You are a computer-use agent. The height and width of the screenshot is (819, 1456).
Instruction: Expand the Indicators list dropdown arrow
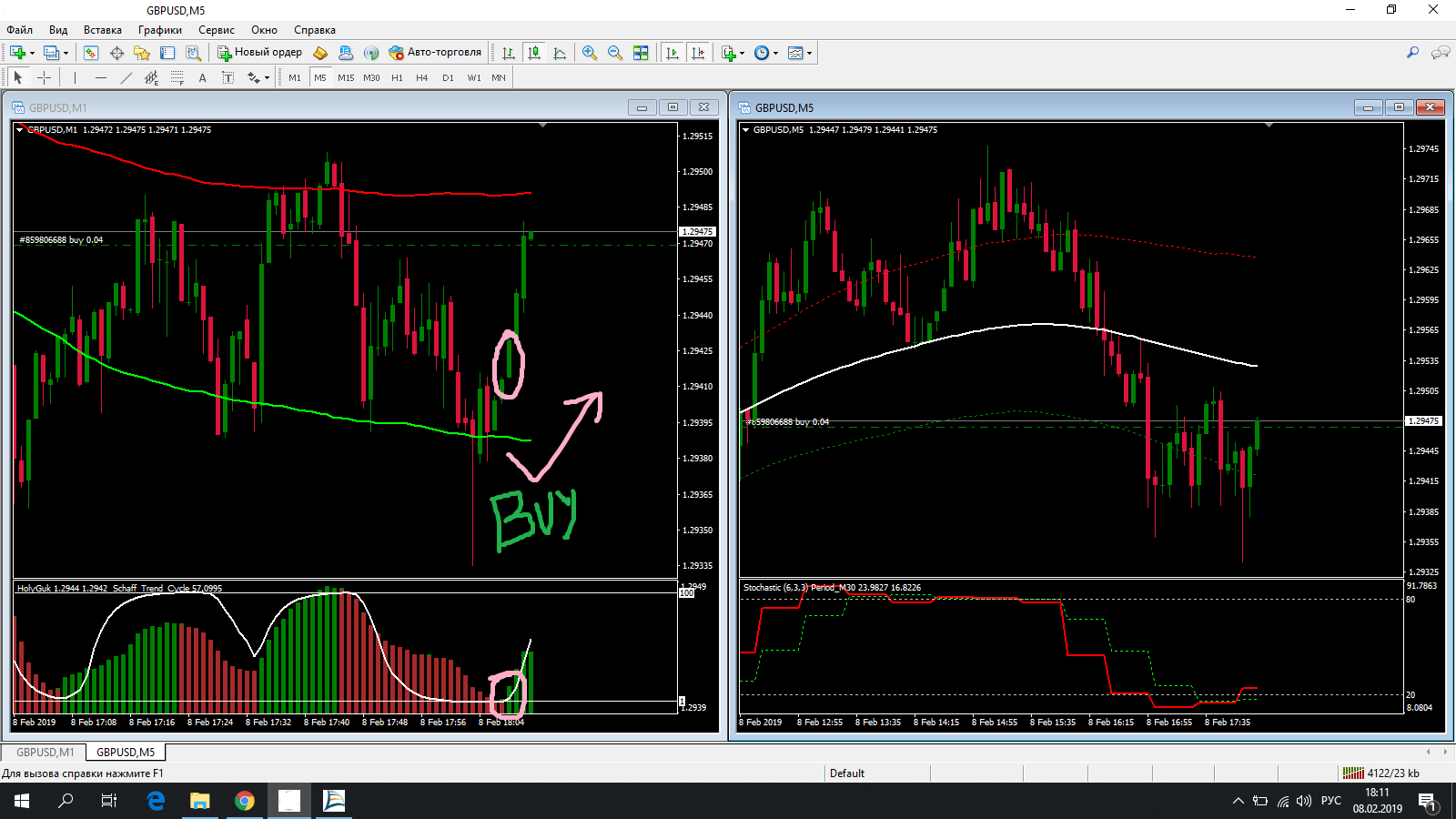pyautogui.click(x=742, y=53)
